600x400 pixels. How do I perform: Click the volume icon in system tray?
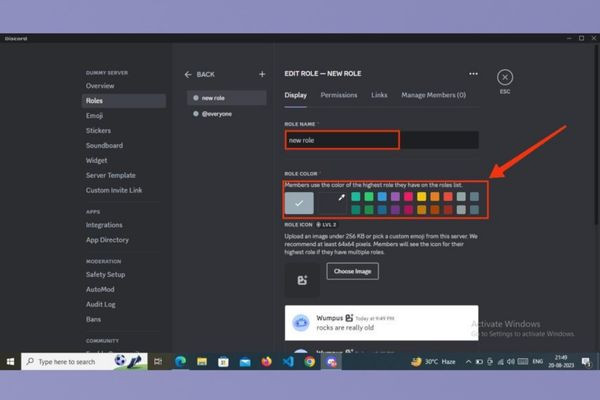(x=510, y=361)
